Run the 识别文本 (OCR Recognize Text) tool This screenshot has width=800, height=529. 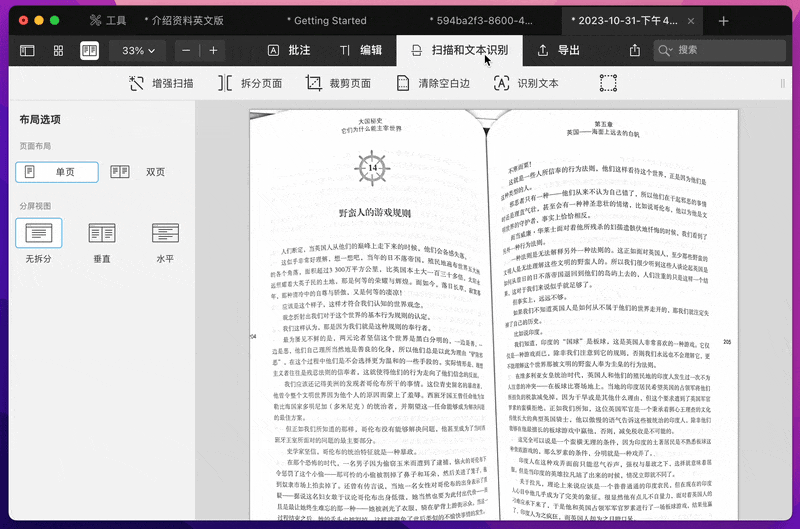526,84
